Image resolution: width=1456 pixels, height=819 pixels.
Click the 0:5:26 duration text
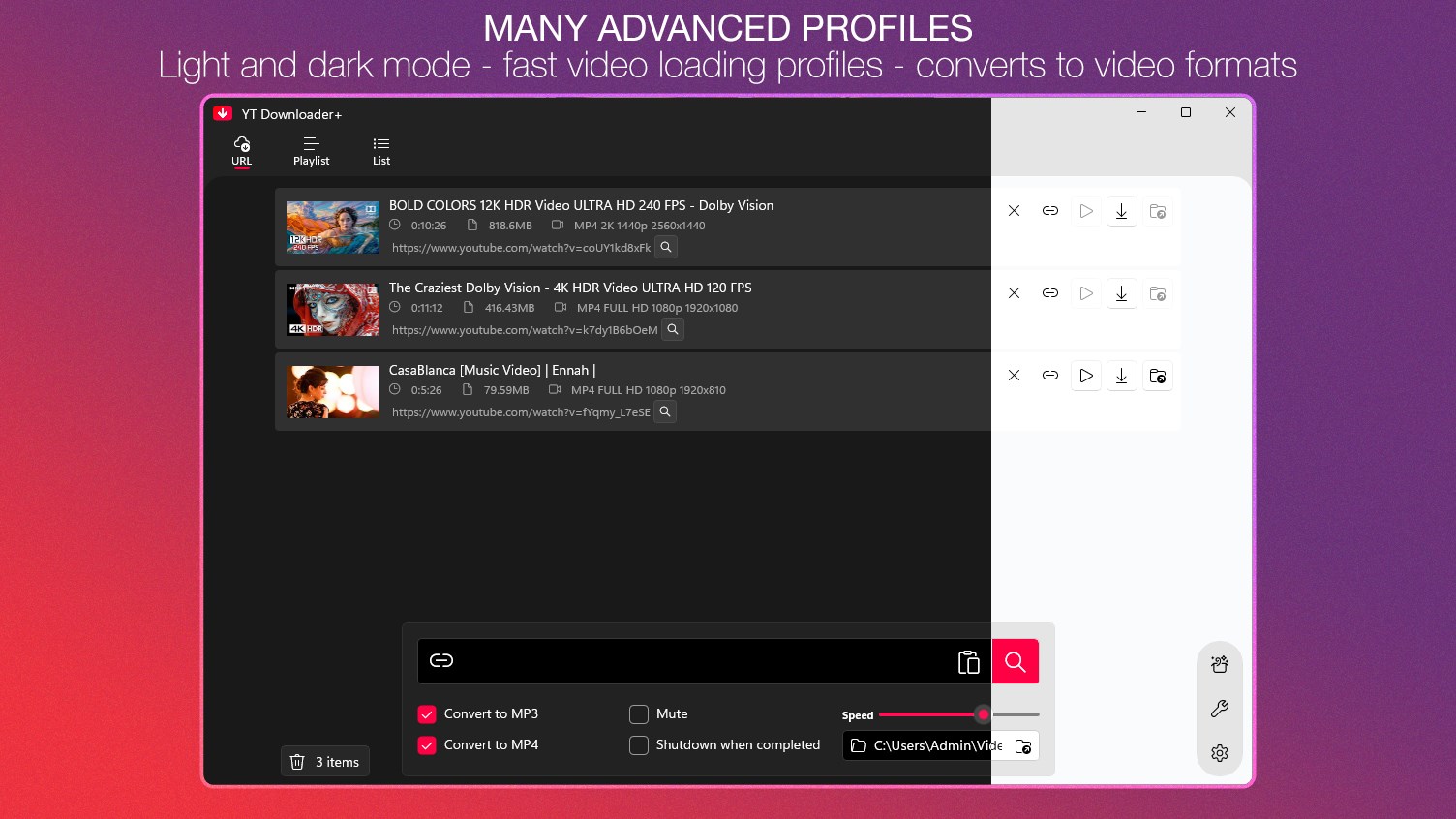[x=426, y=390]
